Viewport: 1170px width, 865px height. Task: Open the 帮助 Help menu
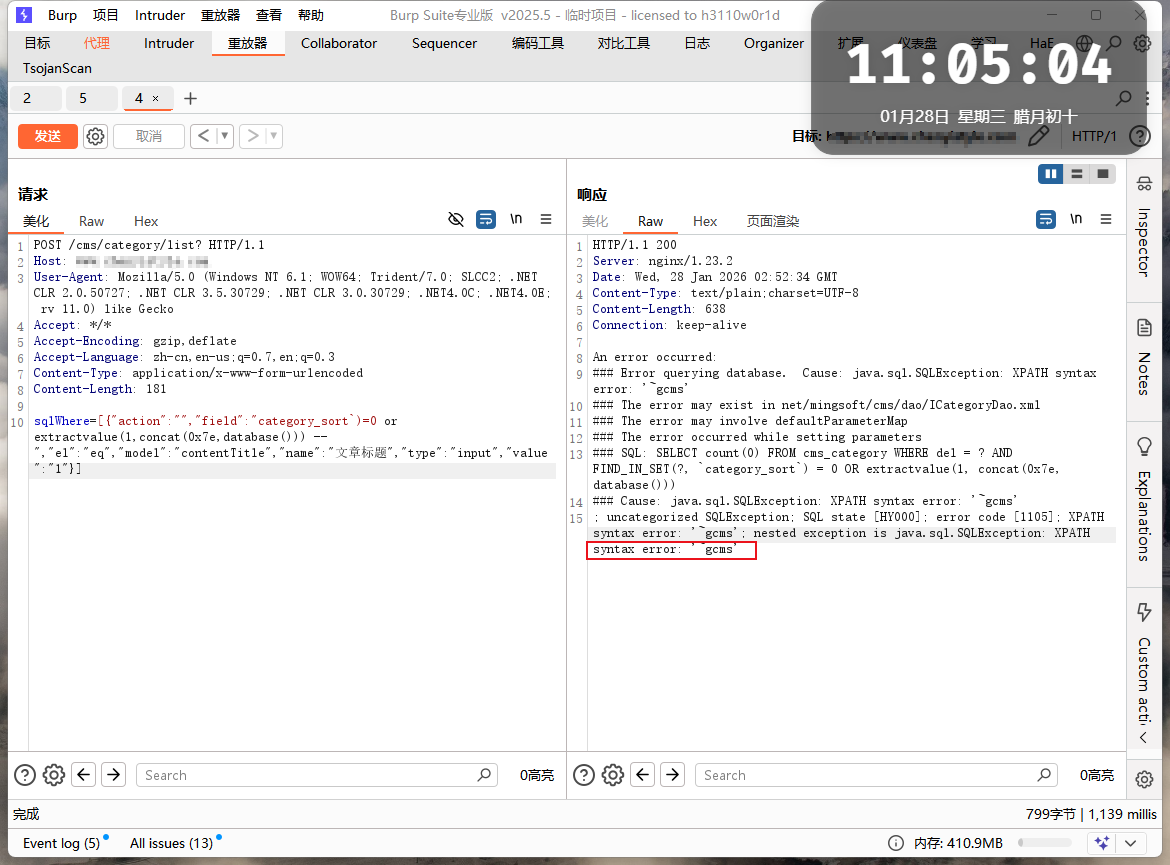click(x=310, y=15)
